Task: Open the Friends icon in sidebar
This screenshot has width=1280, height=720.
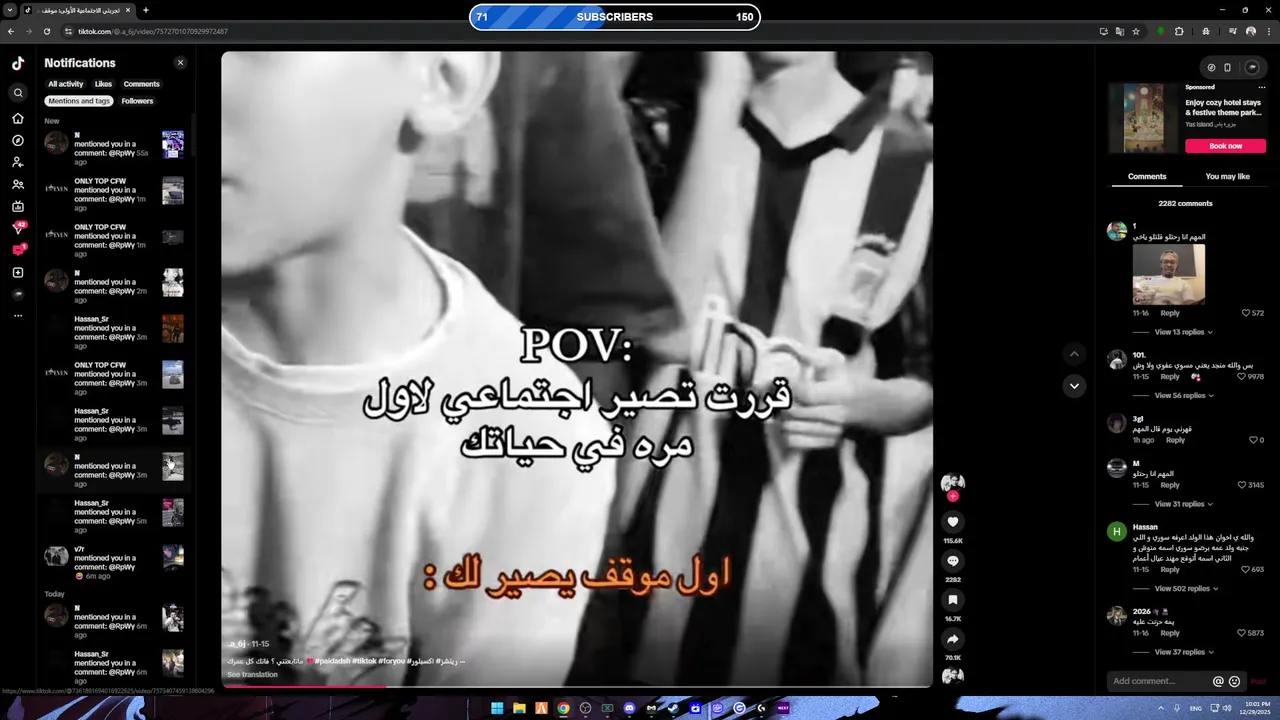Action: (18, 185)
